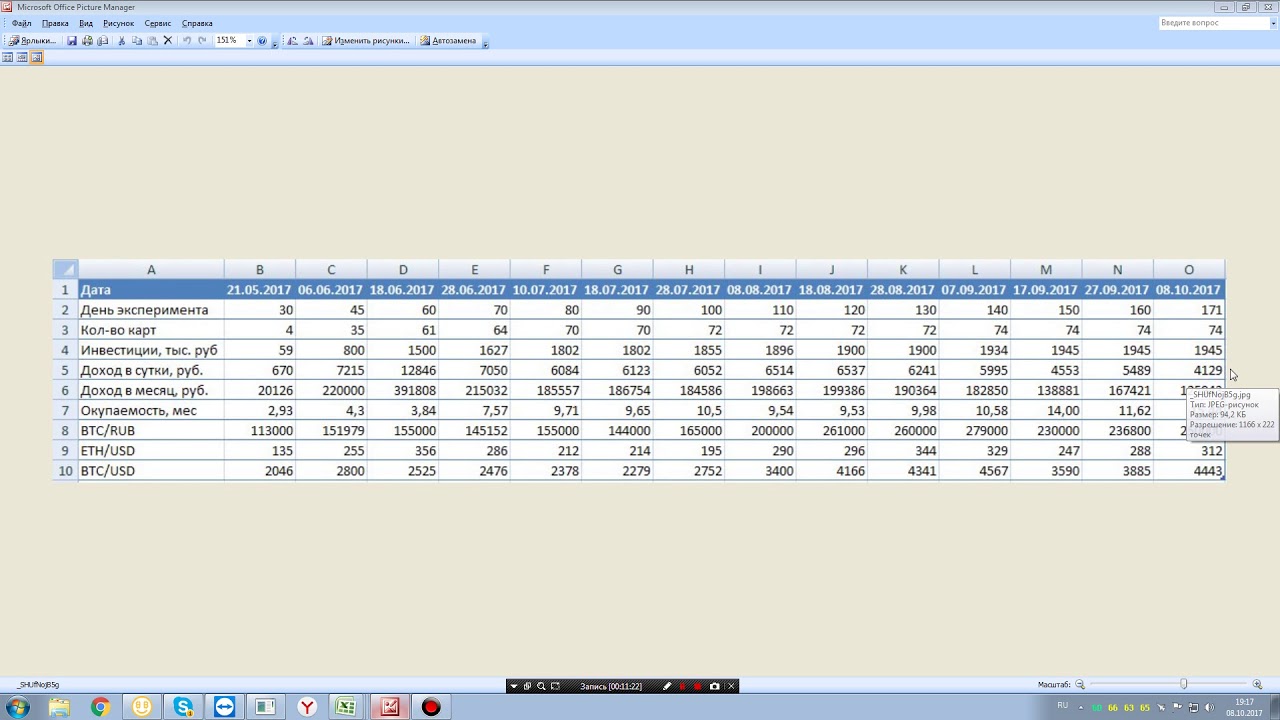The height and width of the screenshot is (720, 1280).
Task: Switch to Filmstrip view mode
Action: coord(22,58)
